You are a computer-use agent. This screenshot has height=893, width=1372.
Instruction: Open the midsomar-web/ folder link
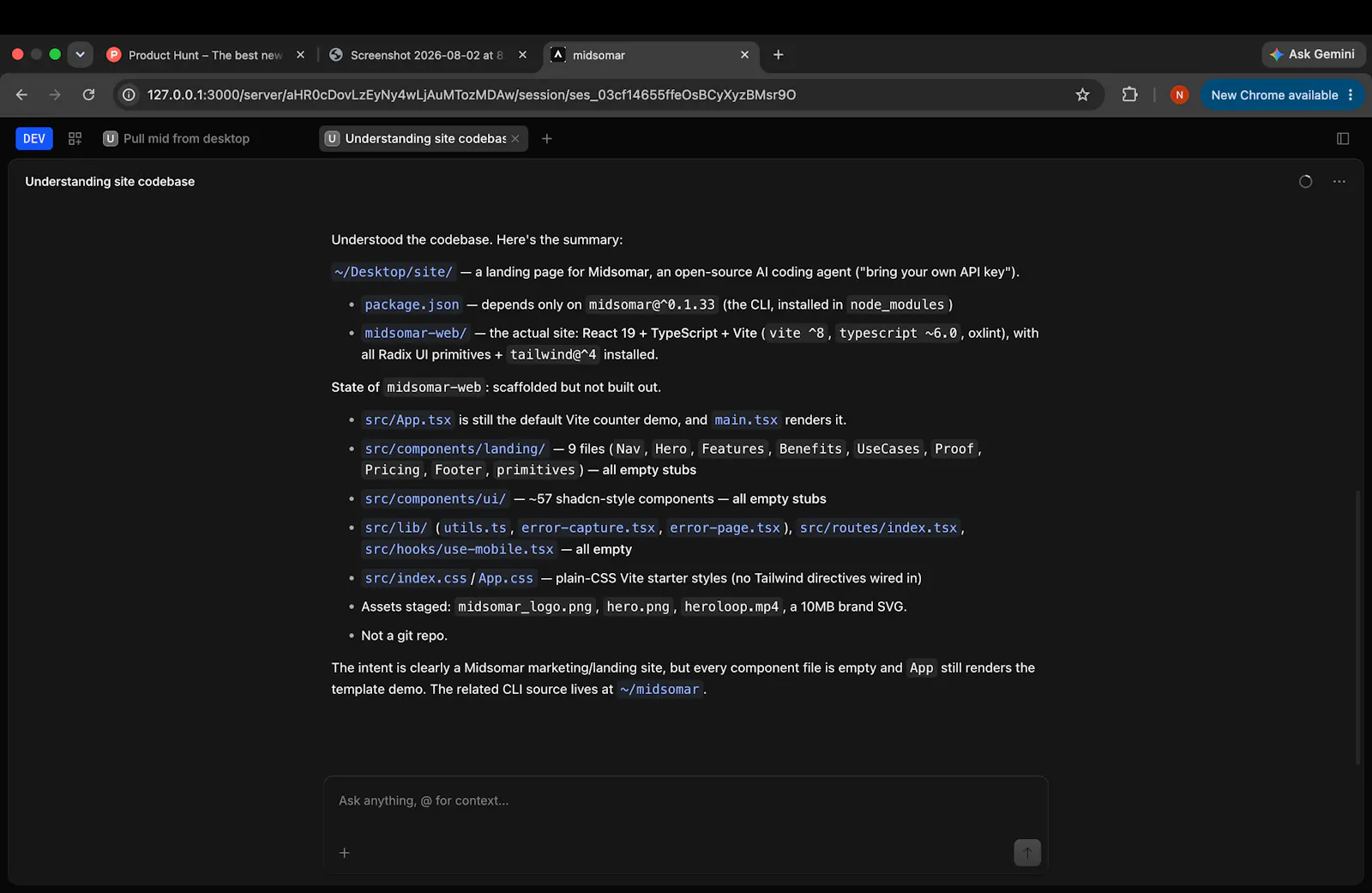(x=416, y=333)
